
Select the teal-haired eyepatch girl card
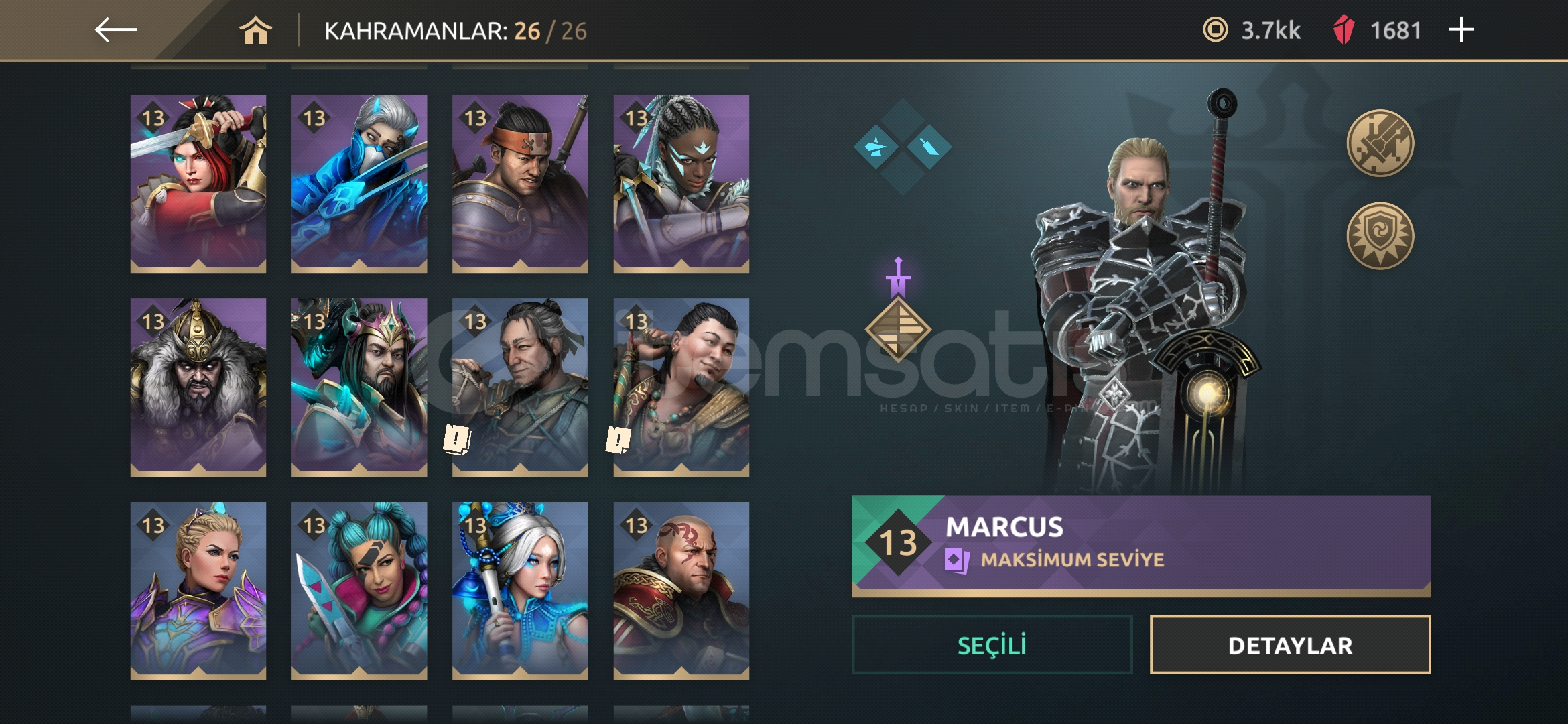tap(359, 591)
